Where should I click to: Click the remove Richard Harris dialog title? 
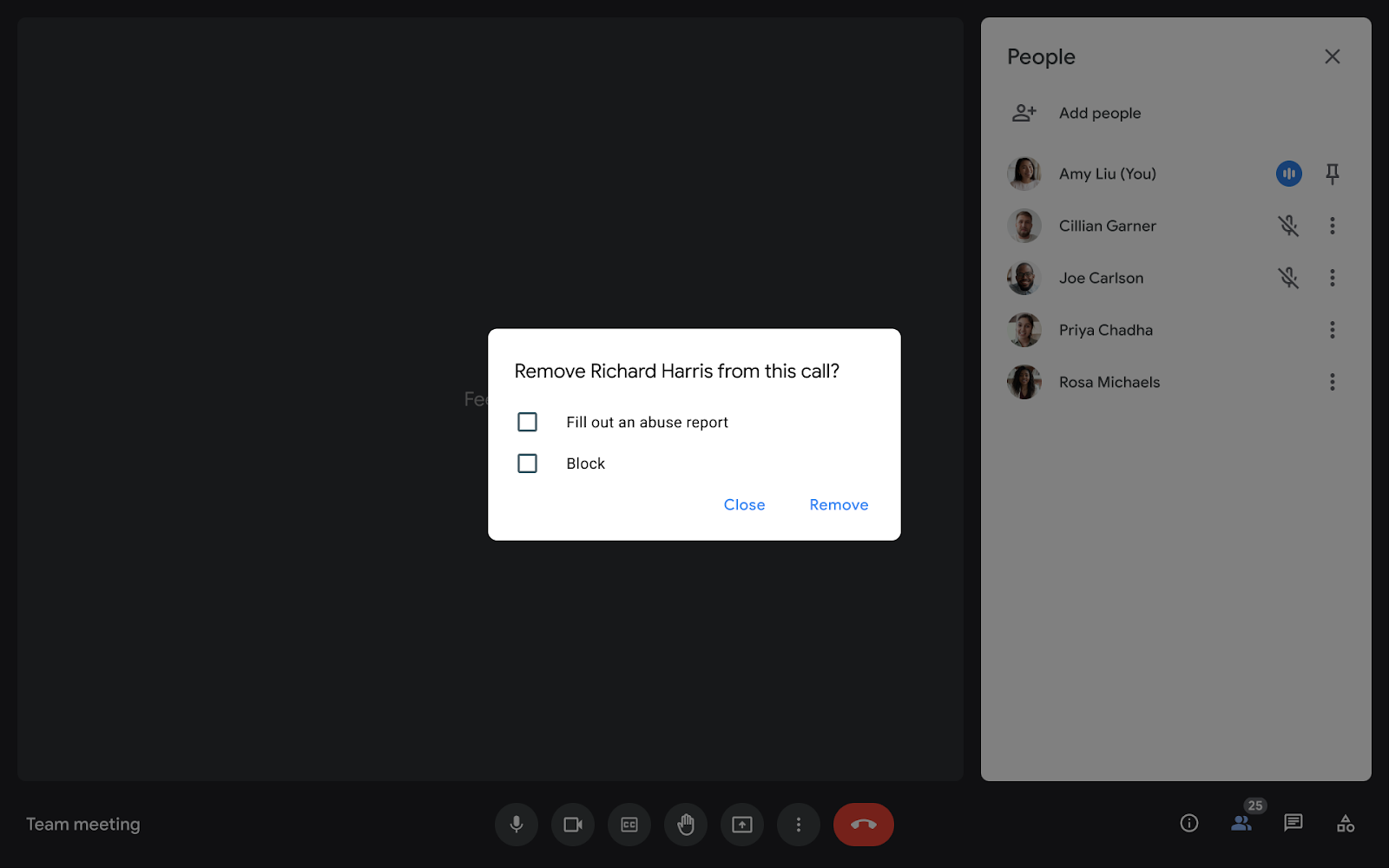pos(677,372)
